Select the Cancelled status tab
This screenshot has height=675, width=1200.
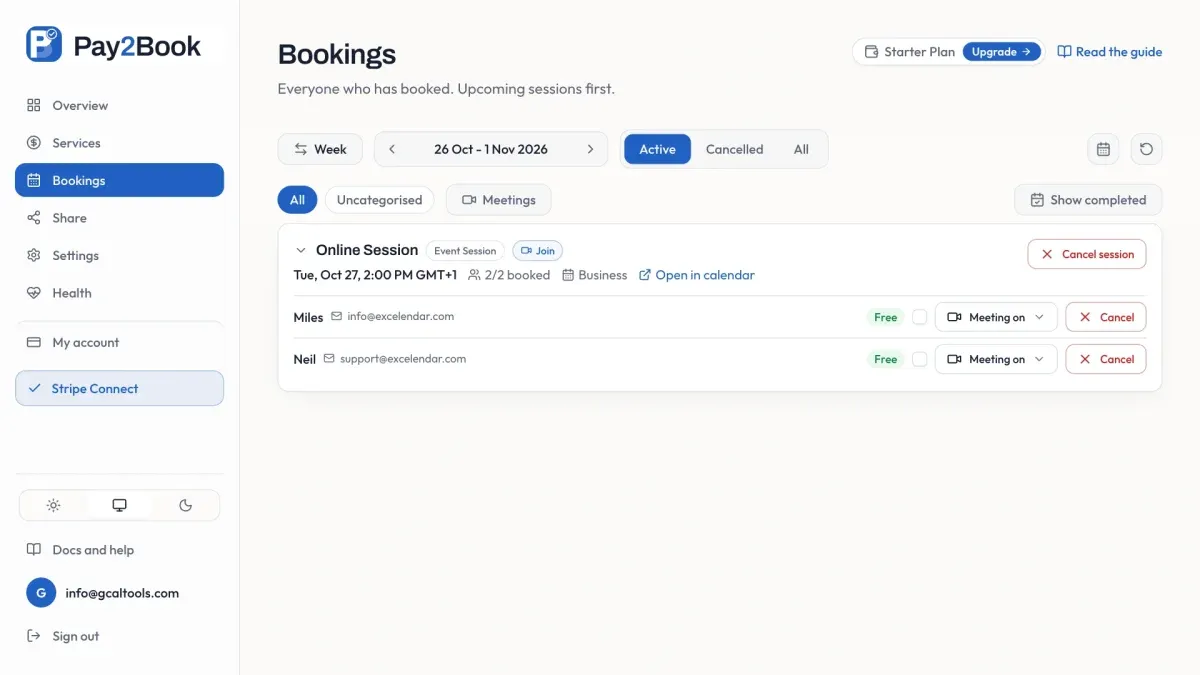[734, 149]
